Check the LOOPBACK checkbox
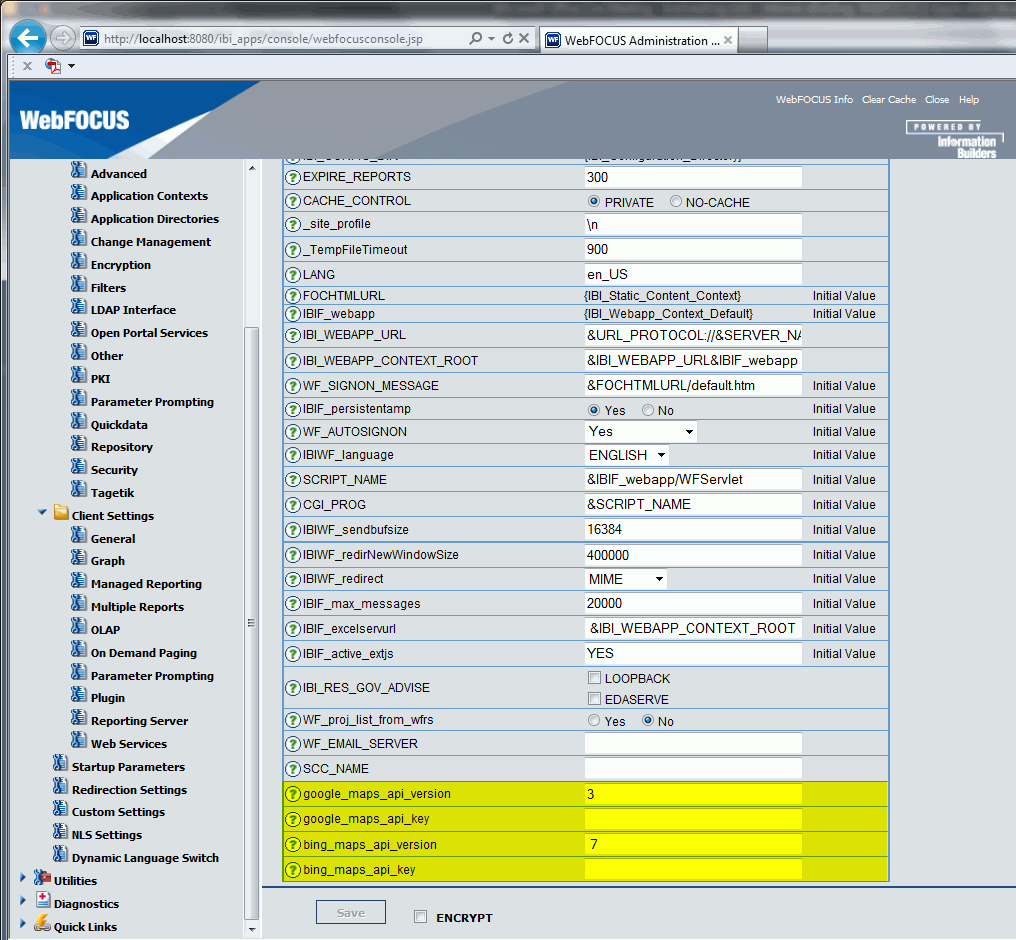Viewport: 1016px width, 940px height. (x=594, y=678)
